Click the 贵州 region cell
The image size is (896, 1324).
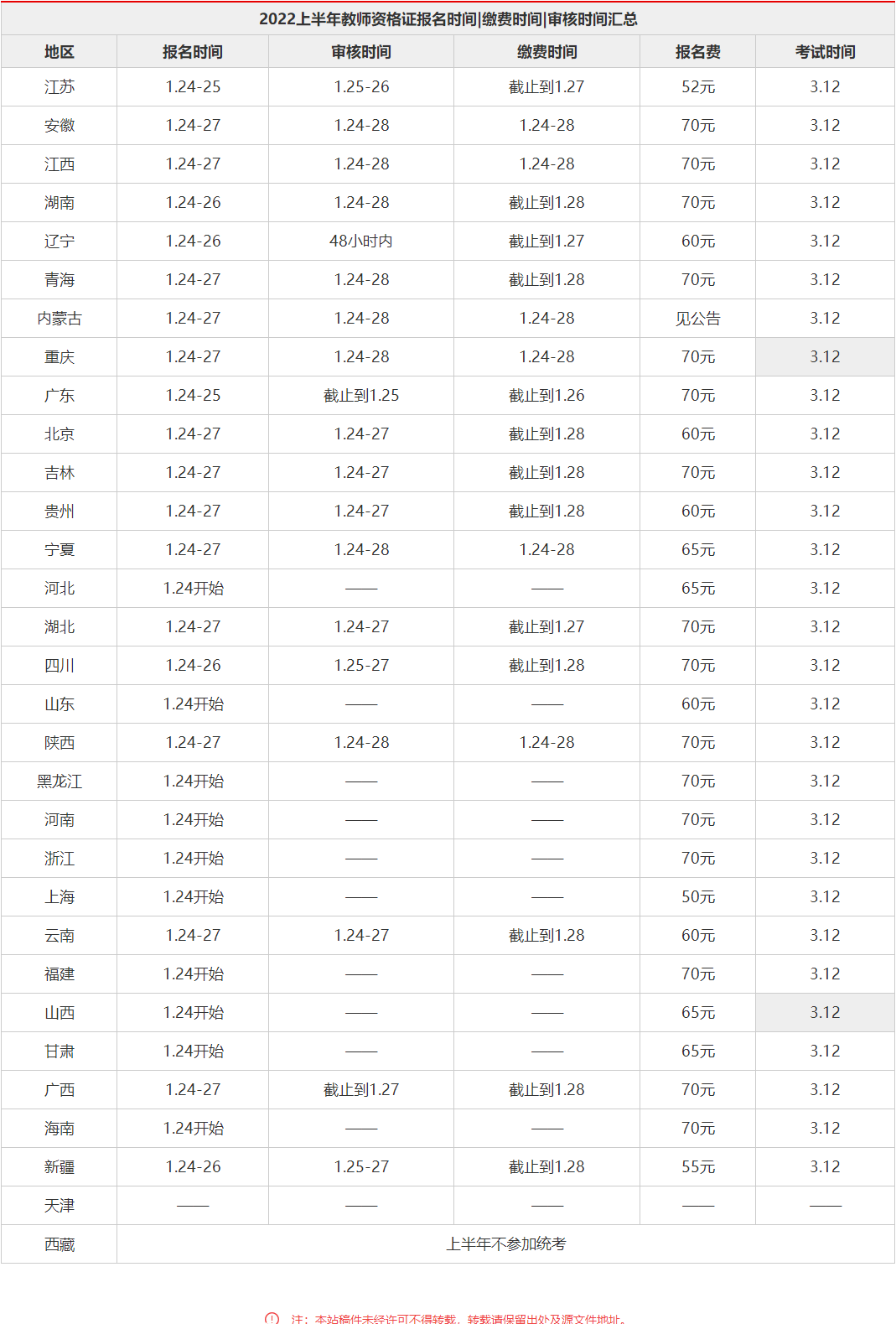[60, 511]
